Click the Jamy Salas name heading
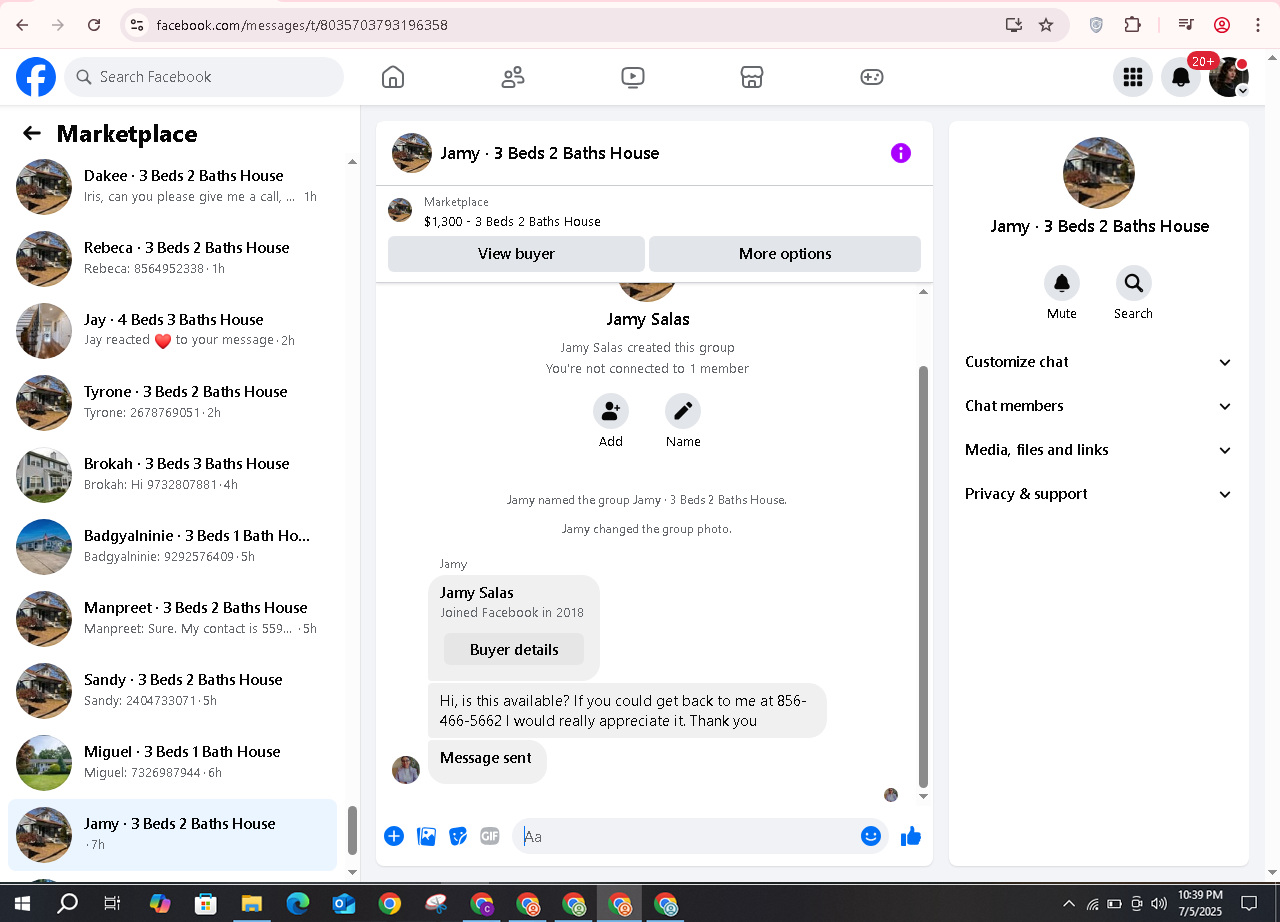 pos(648,320)
